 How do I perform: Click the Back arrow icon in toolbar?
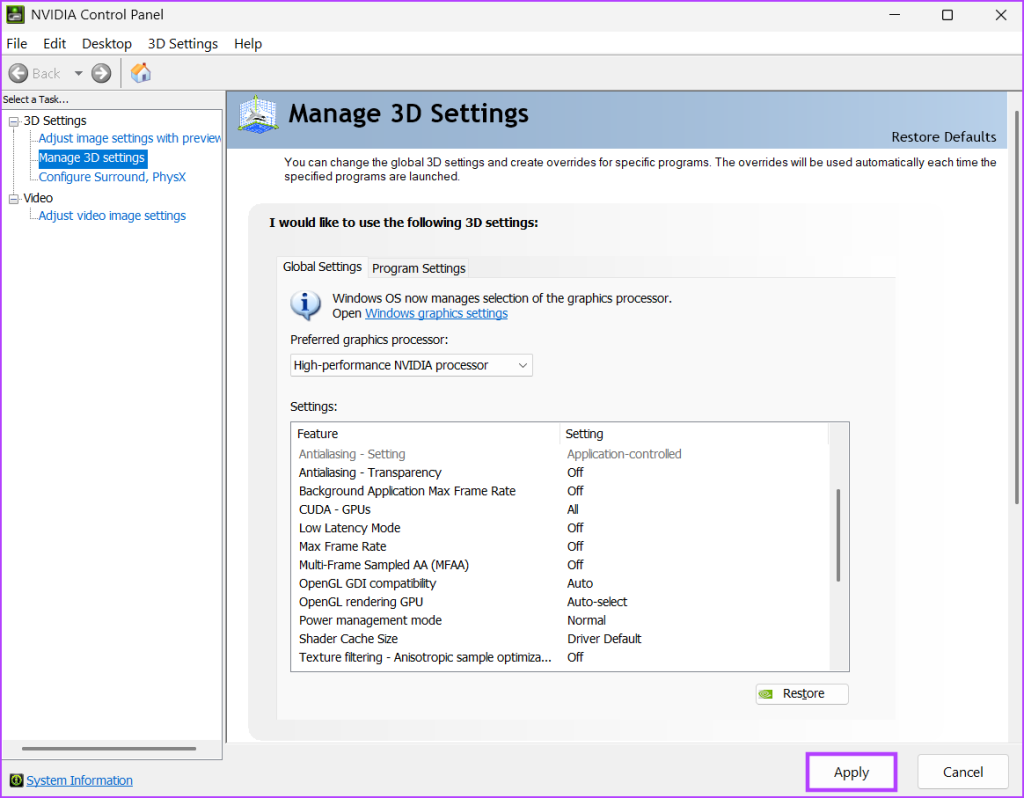[18, 73]
